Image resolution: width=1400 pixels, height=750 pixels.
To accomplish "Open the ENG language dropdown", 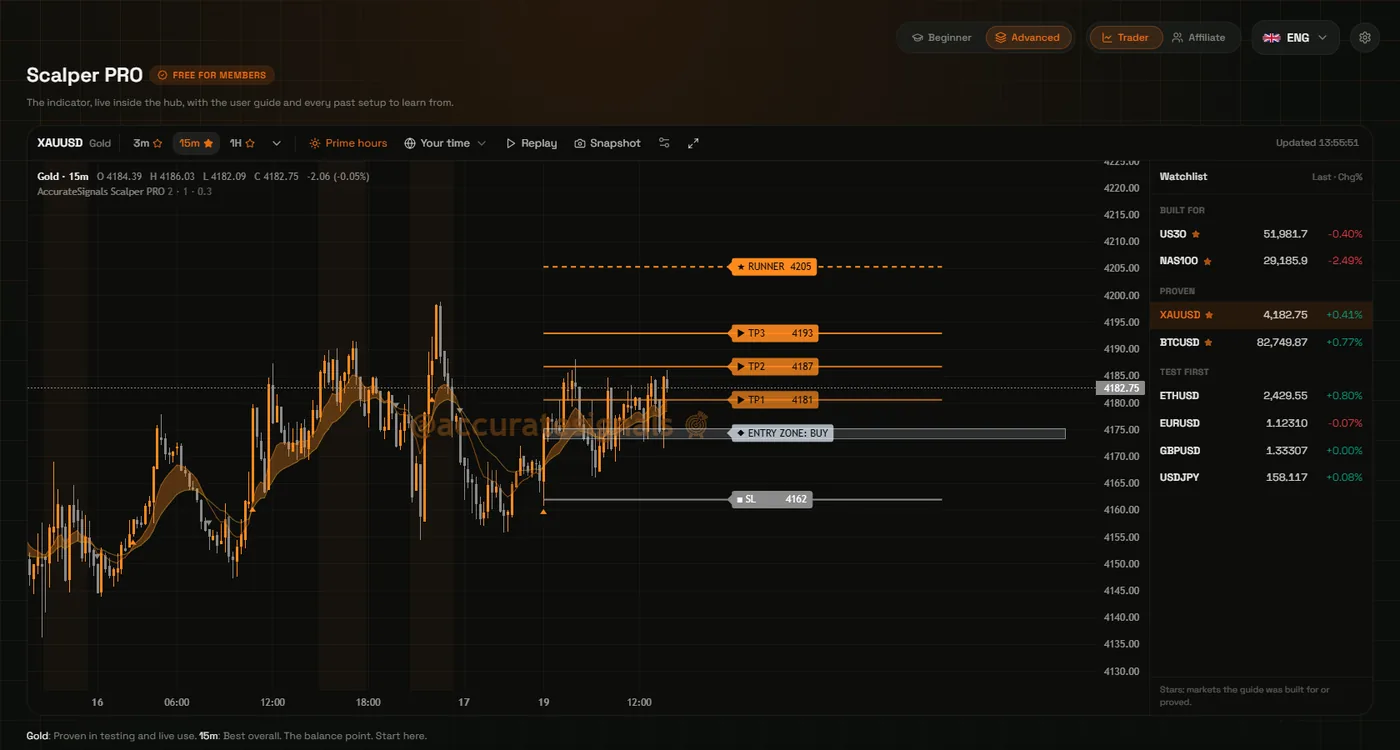I will coord(1295,37).
